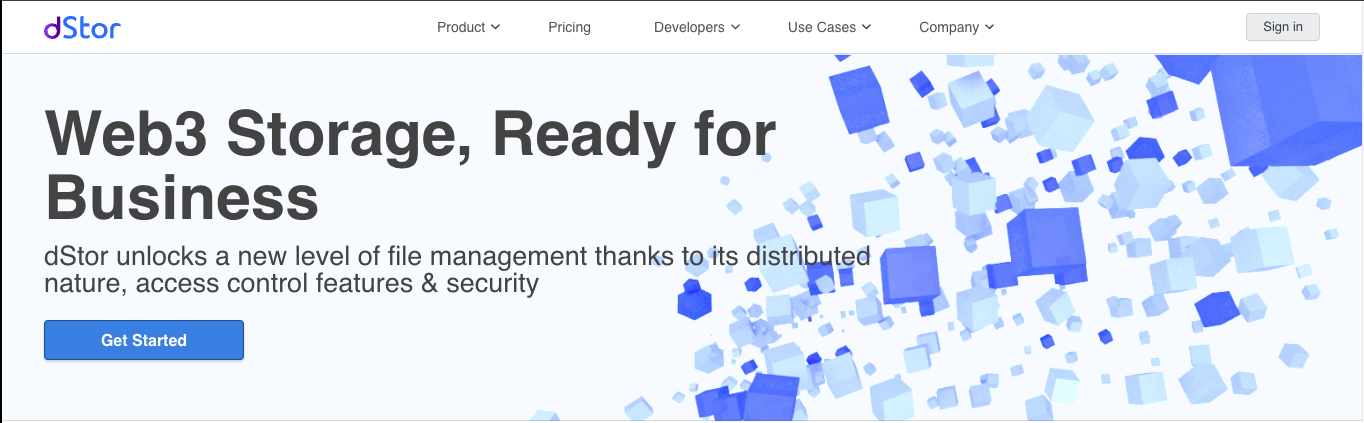Open the Use Cases menu
This screenshot has width=1364, height=423.
[830, 27]
